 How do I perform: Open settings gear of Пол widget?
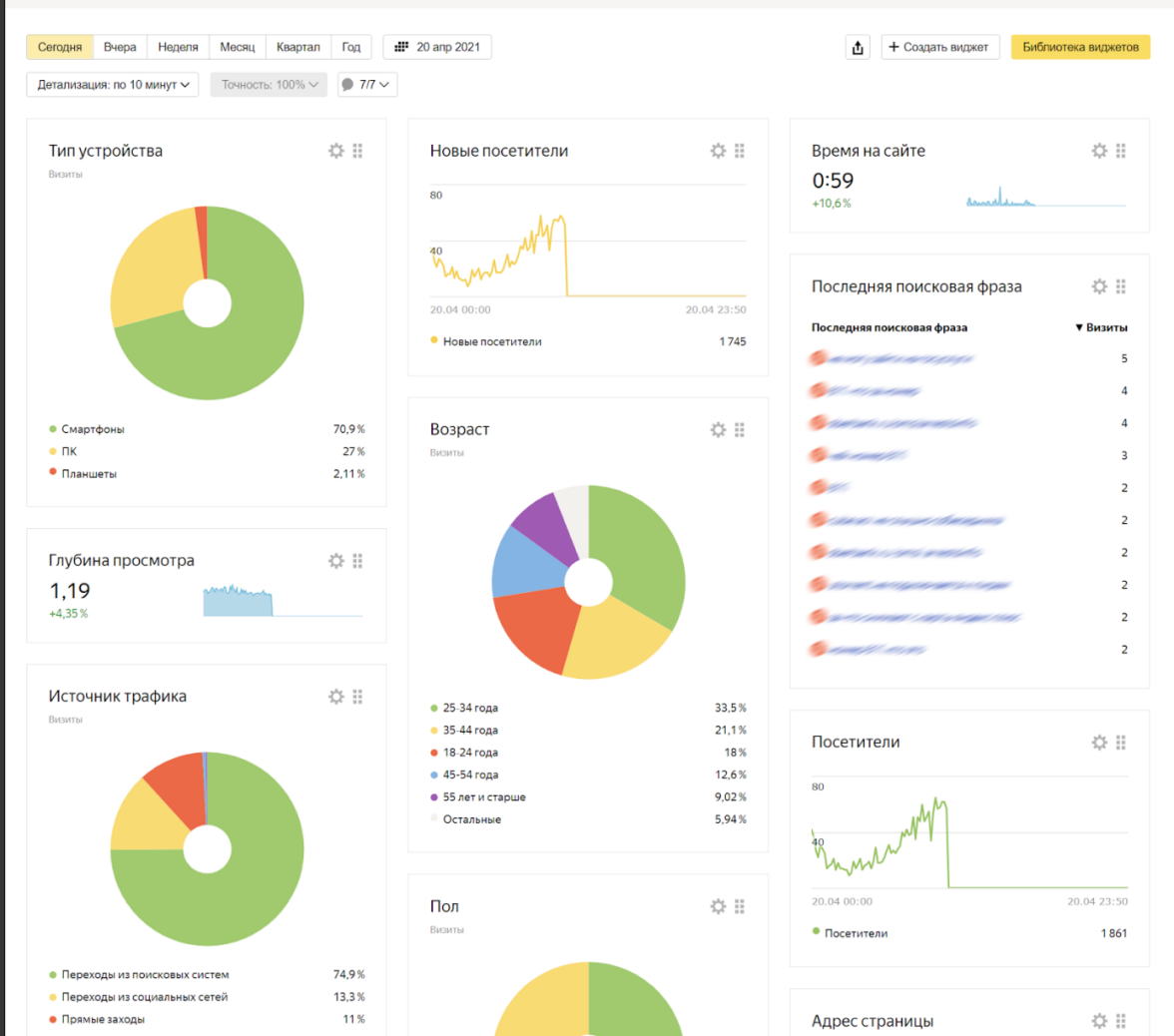point(718,906)
